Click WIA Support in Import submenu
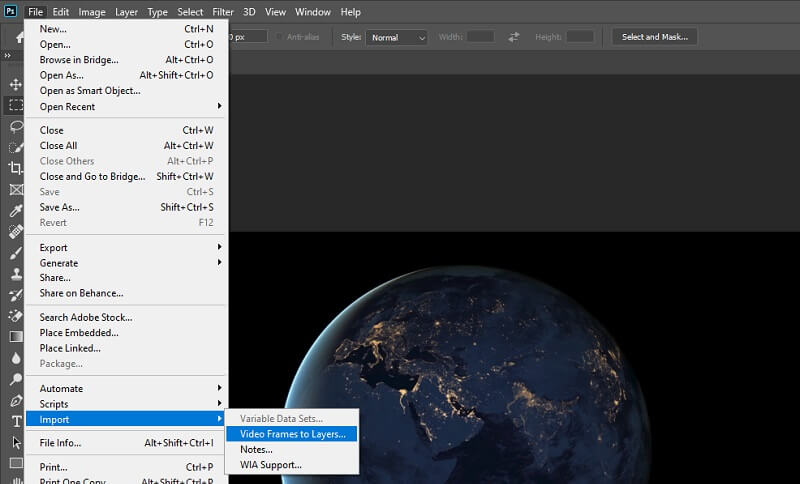800x484 pixels. click(270, 465)
